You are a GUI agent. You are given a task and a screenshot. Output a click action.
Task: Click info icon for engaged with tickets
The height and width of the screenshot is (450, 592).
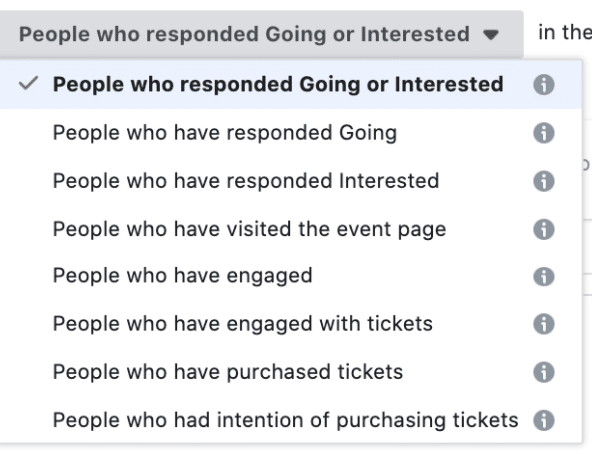coord(544,324)
